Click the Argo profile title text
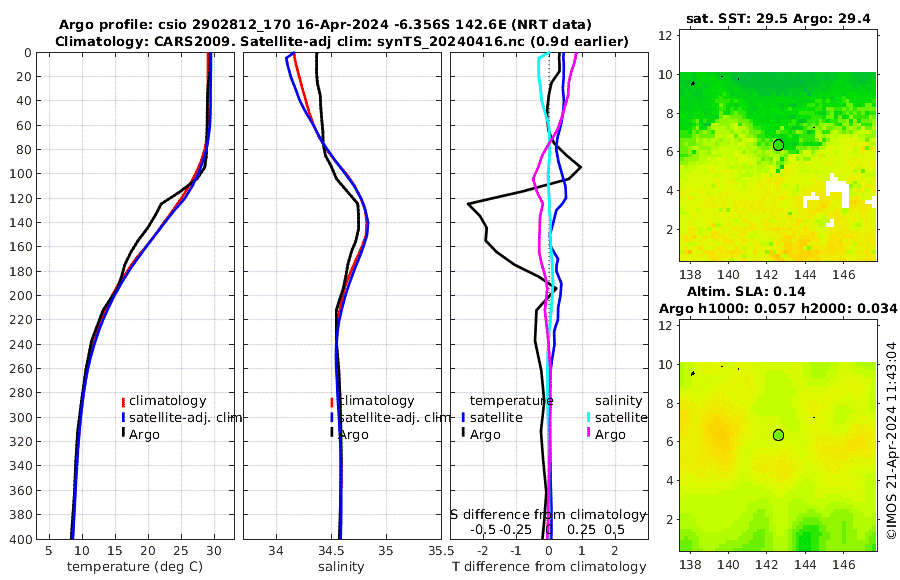Image resolution: width=900 pixels, height=580 pixels. [x=325, y=25]
